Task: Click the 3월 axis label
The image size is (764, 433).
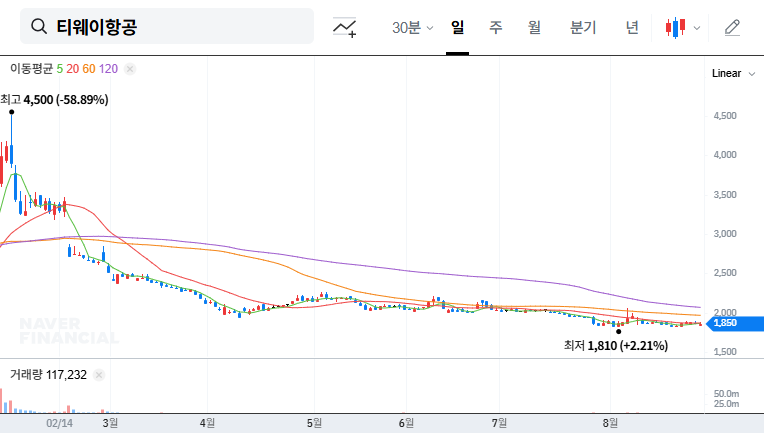Action: point(110,423)
